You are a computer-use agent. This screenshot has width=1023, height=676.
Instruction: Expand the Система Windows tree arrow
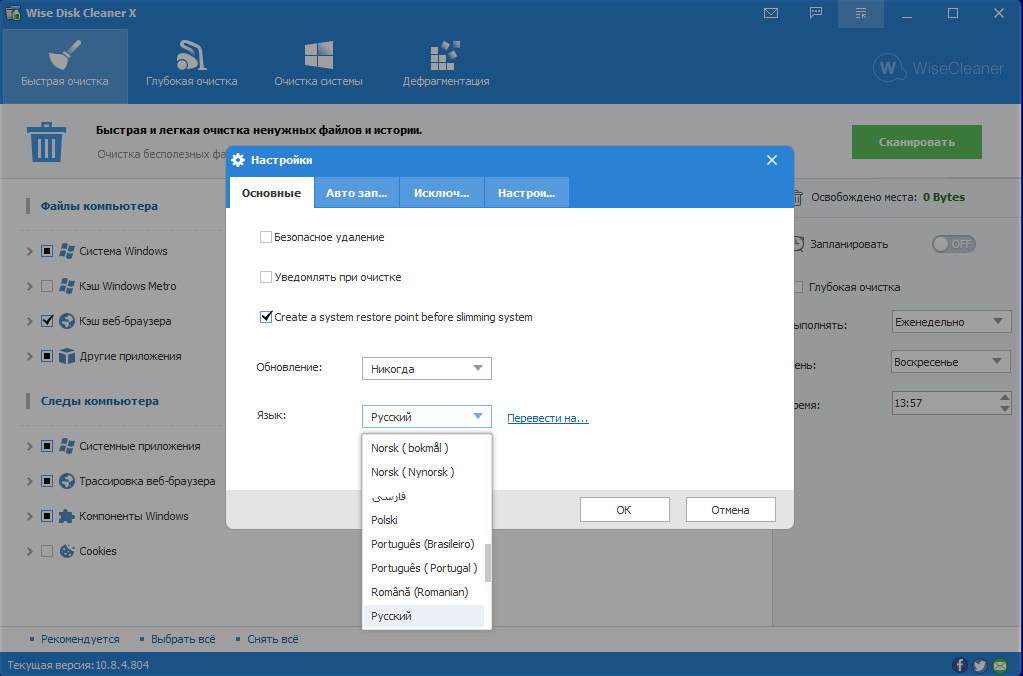[29, 251]
